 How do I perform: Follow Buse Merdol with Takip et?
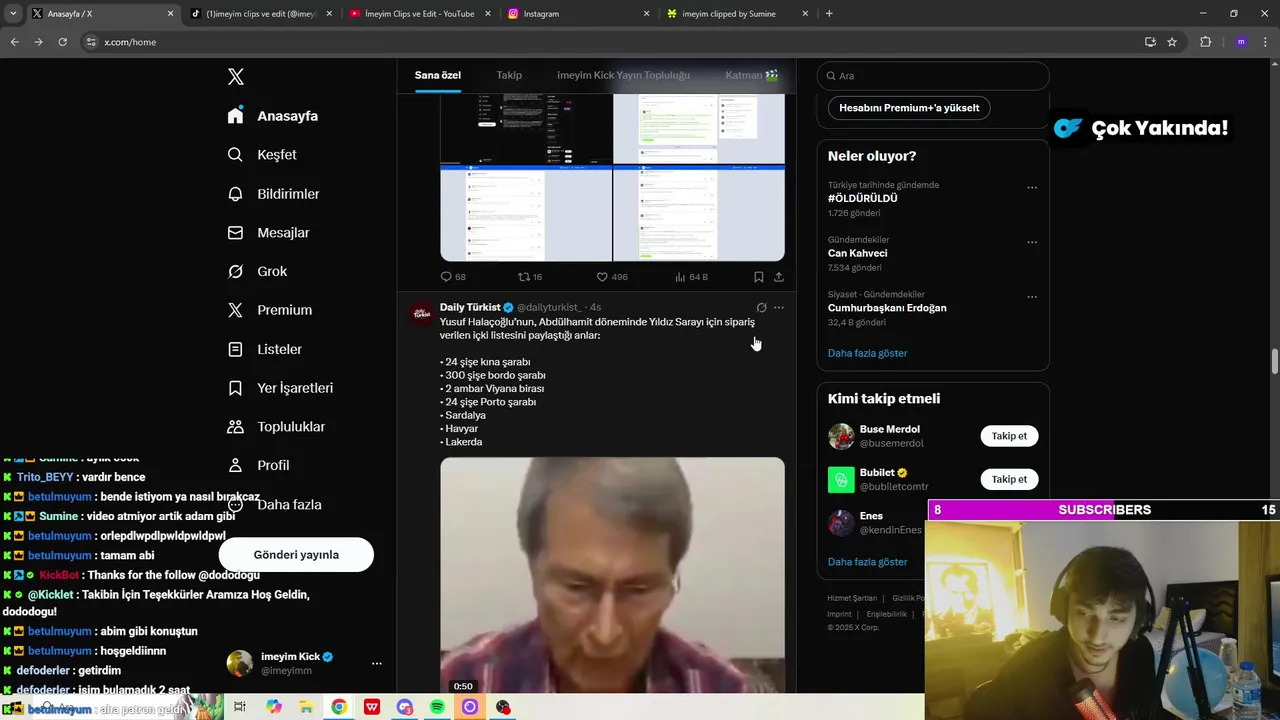(x=1009, y=436)
